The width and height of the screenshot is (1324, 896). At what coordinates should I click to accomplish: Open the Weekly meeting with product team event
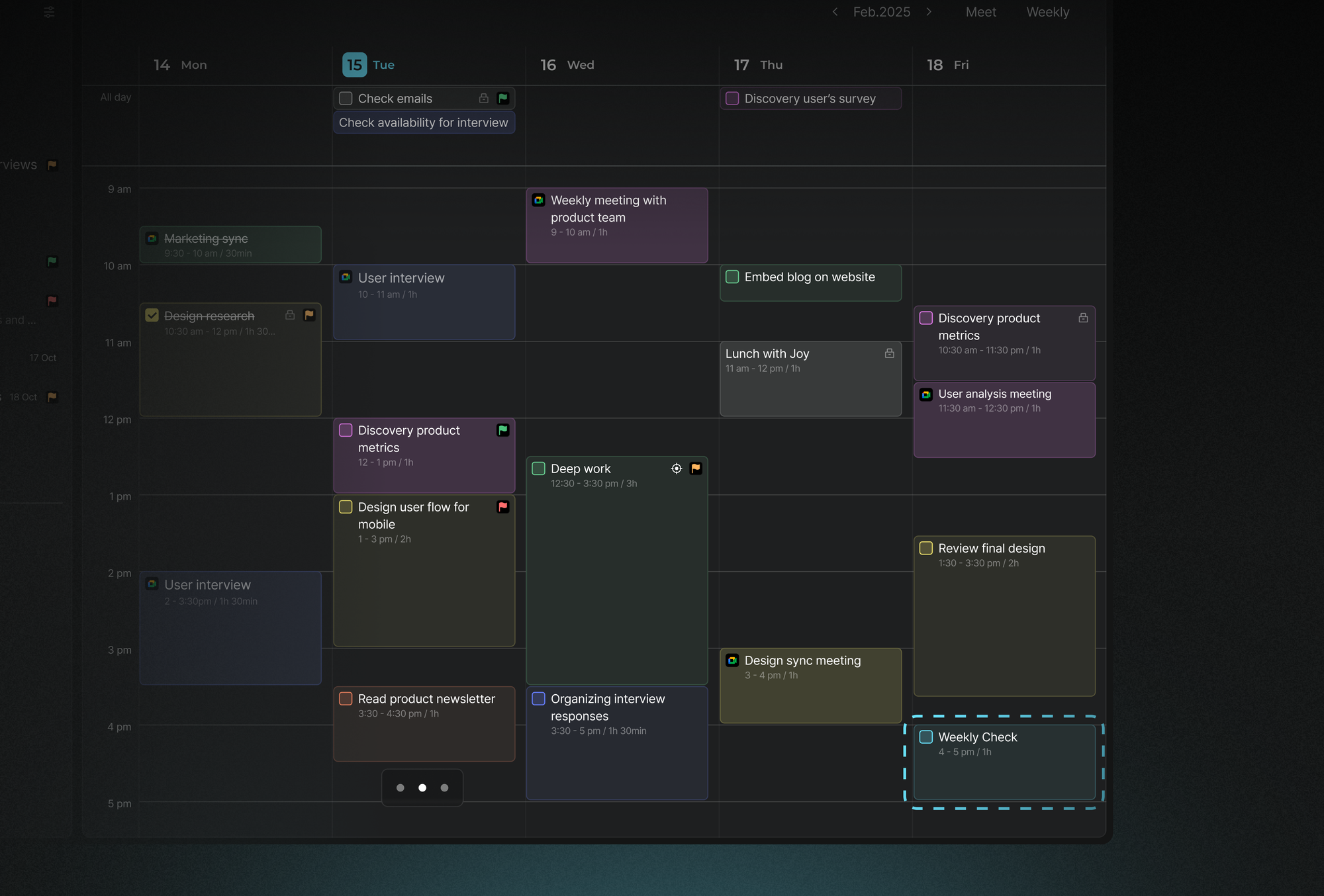tap(617, 226)
